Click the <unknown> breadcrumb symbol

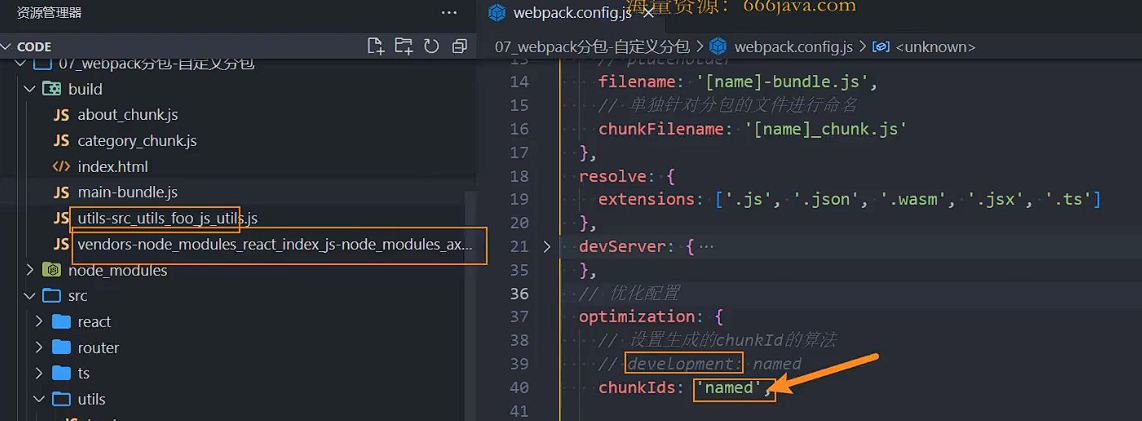click(x=934, y=47)
